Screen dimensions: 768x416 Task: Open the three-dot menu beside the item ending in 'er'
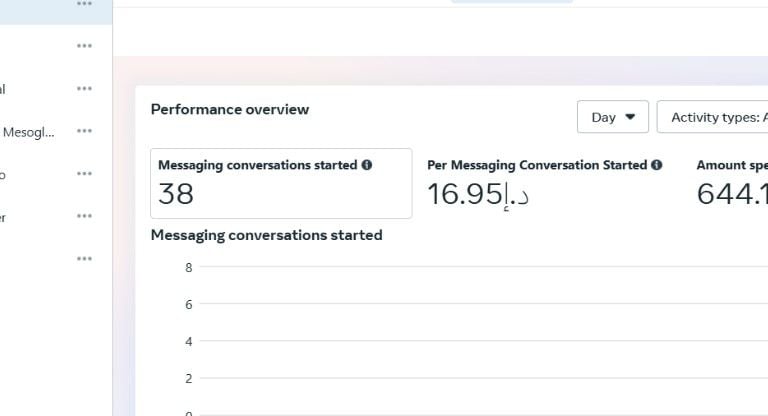[84, 216]
